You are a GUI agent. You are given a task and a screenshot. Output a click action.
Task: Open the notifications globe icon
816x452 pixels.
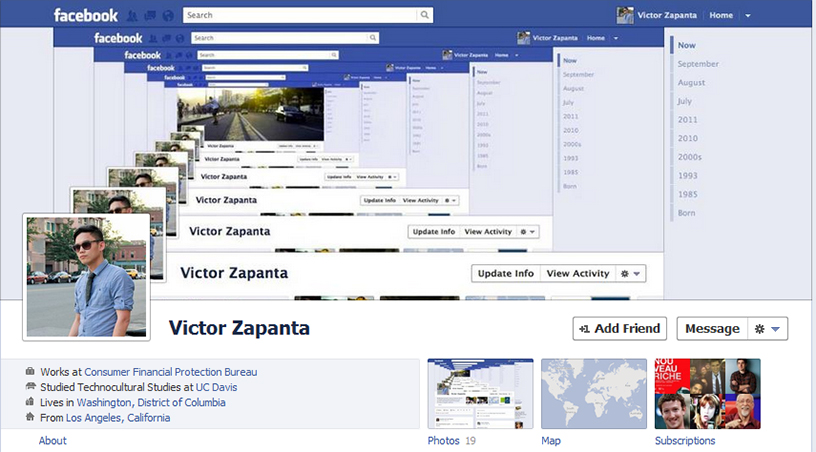(x=168, y=16)
